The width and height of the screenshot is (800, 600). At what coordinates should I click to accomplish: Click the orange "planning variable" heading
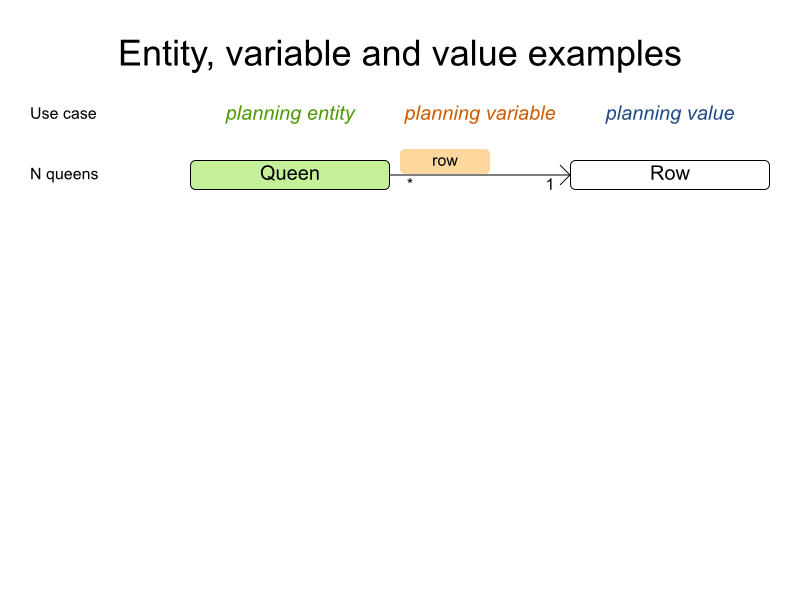[x=480, y=114]
